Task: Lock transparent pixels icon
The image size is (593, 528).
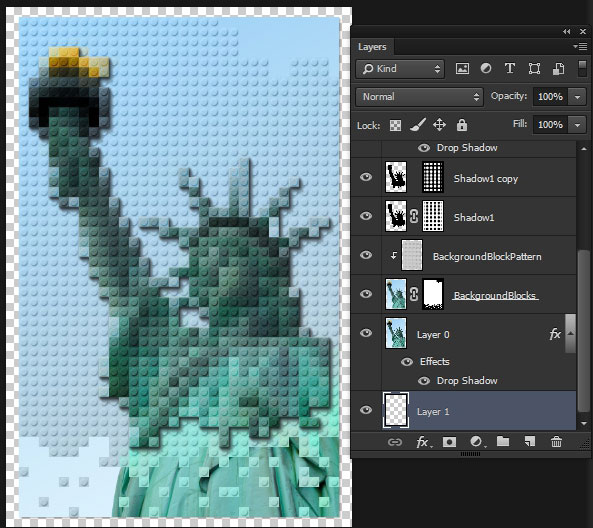Action: pos(395,125)
